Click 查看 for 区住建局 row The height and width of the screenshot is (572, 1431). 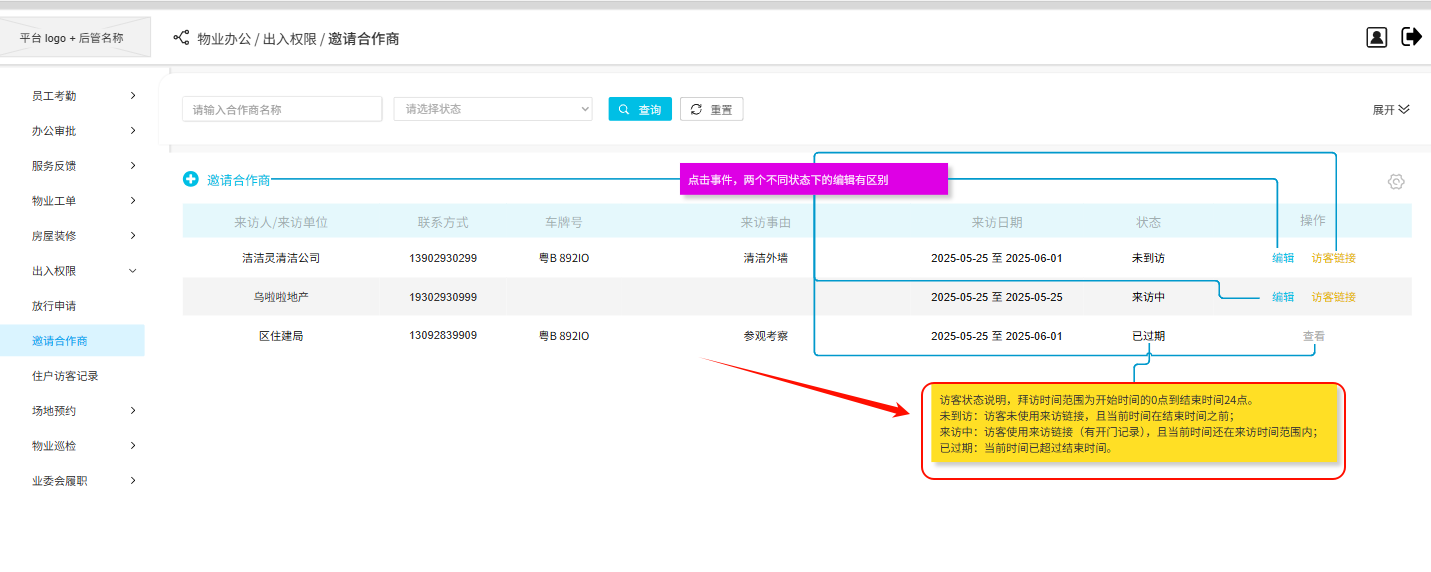tap(1313, 337)
